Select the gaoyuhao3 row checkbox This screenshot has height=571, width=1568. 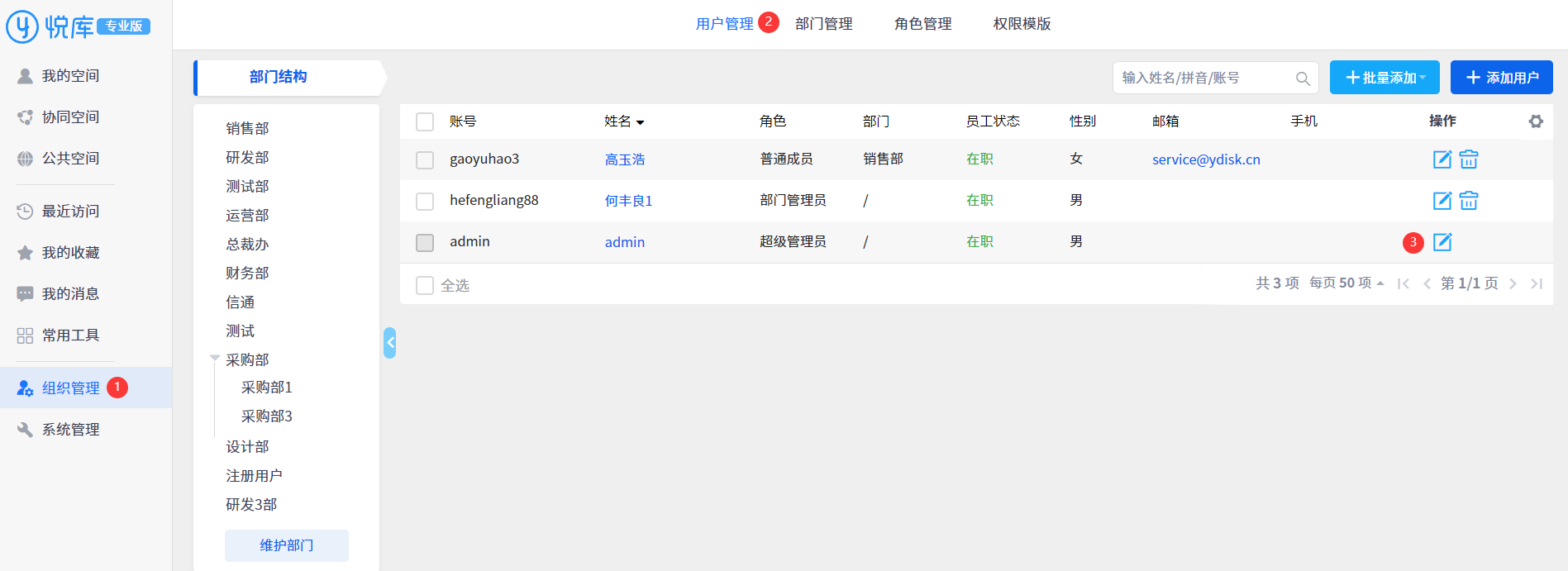[425, 159]
